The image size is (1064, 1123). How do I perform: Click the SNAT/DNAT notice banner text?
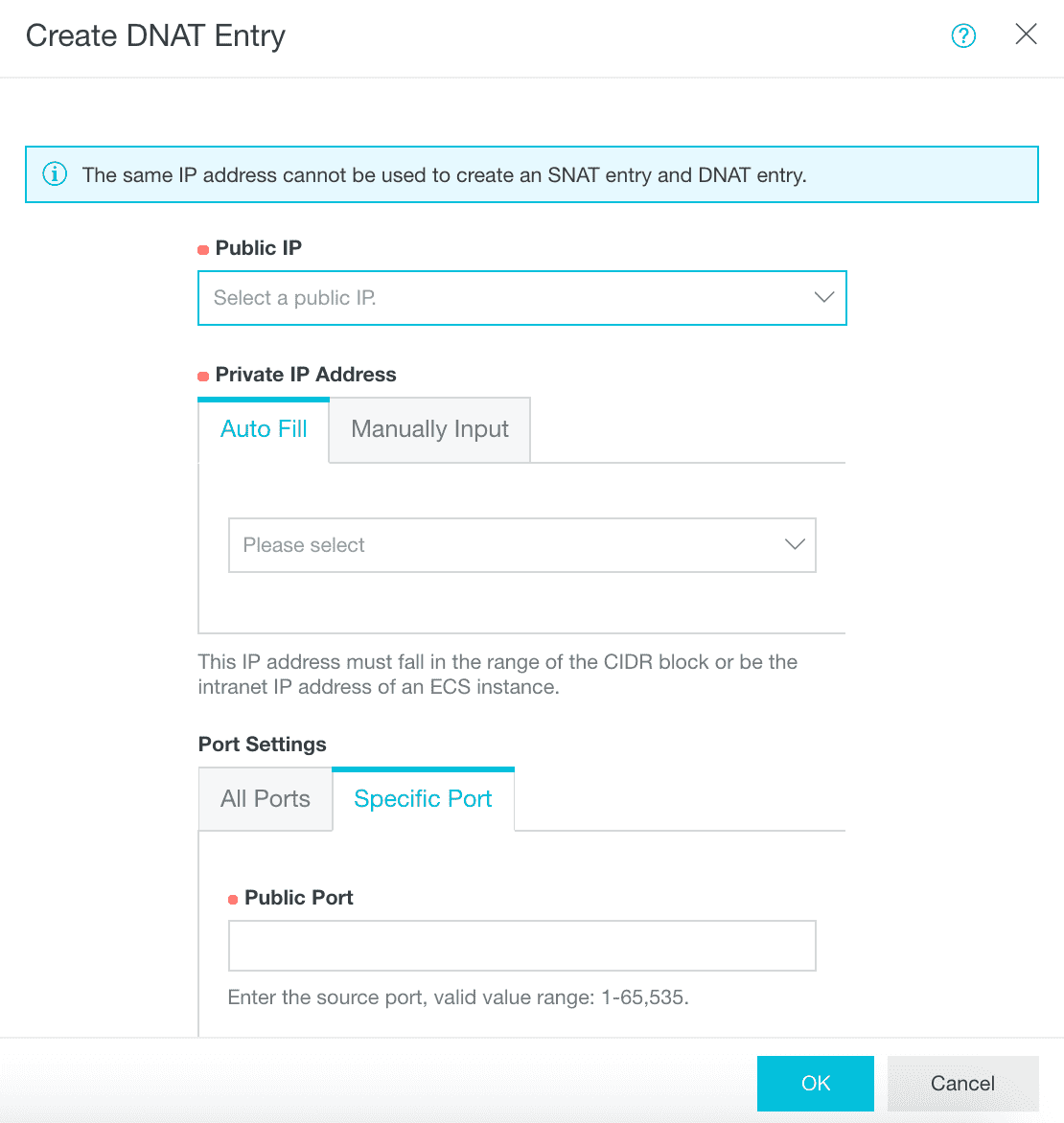444,175
